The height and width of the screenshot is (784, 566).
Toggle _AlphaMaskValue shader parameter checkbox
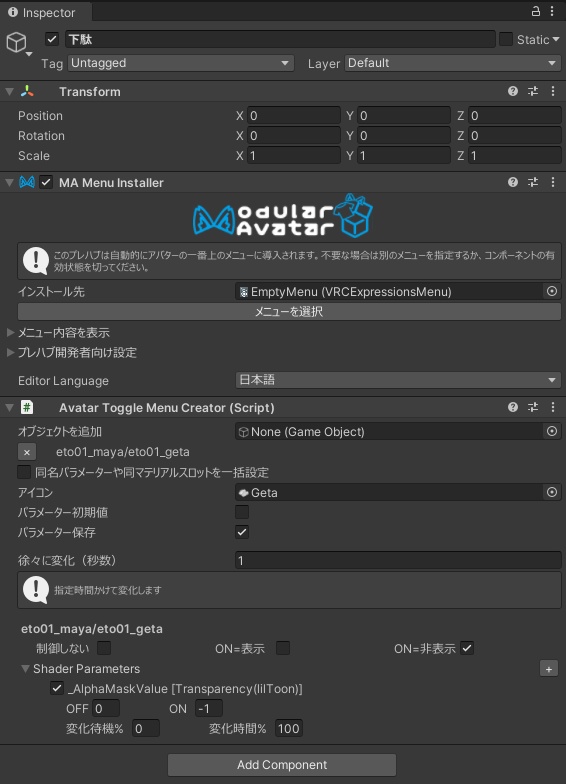(57, 688)
